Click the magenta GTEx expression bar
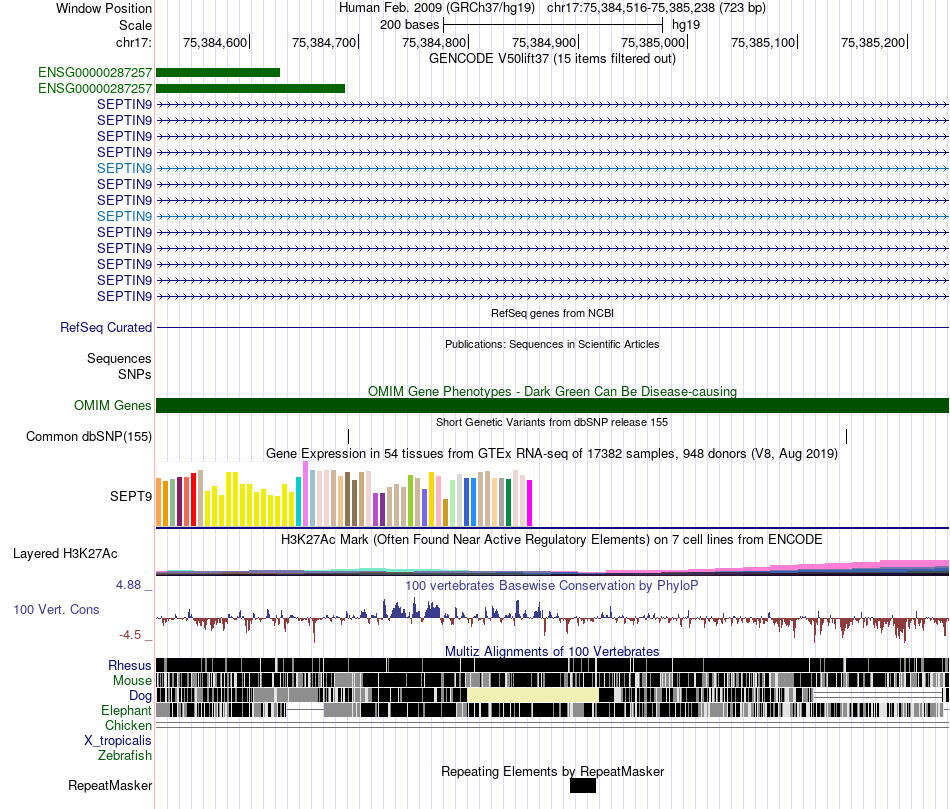The image size is (950, 809). click(530, 503)
